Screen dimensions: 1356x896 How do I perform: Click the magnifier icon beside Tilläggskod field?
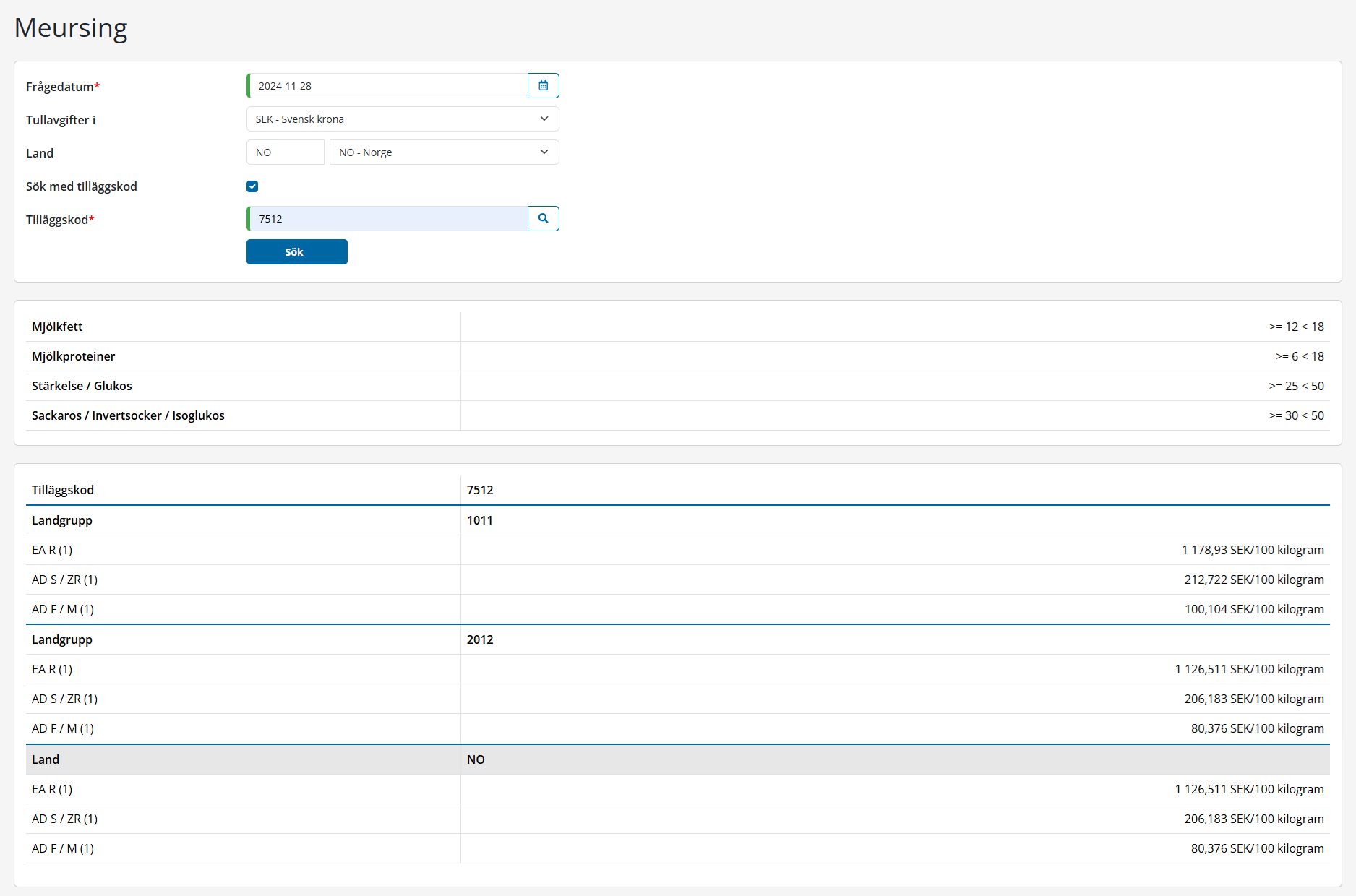(543, 219)
